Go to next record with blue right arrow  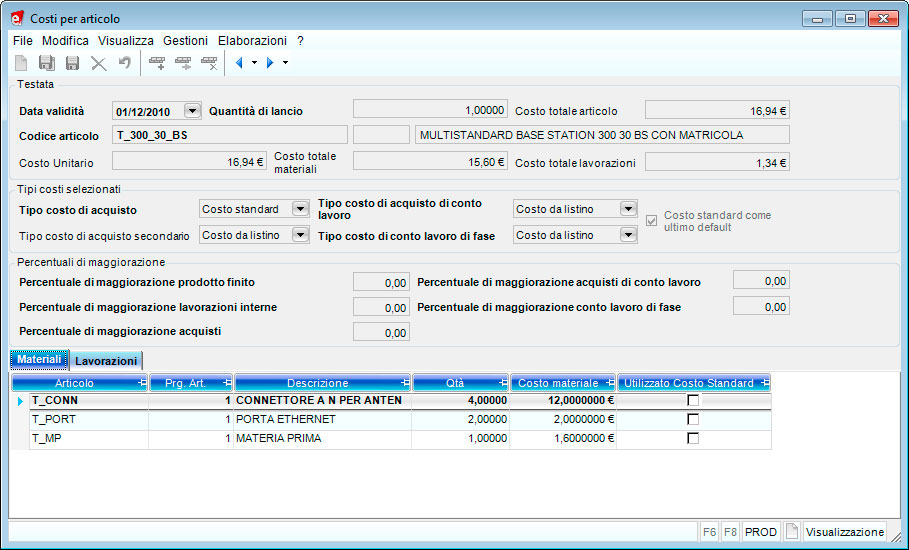270,63
